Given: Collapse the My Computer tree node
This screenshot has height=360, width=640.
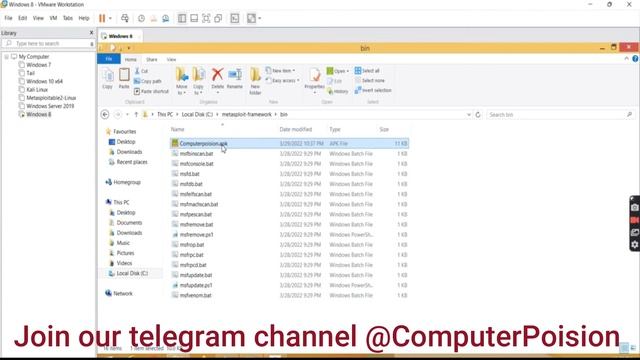Looking at the screenshot, I should click(x=7, y=57).
